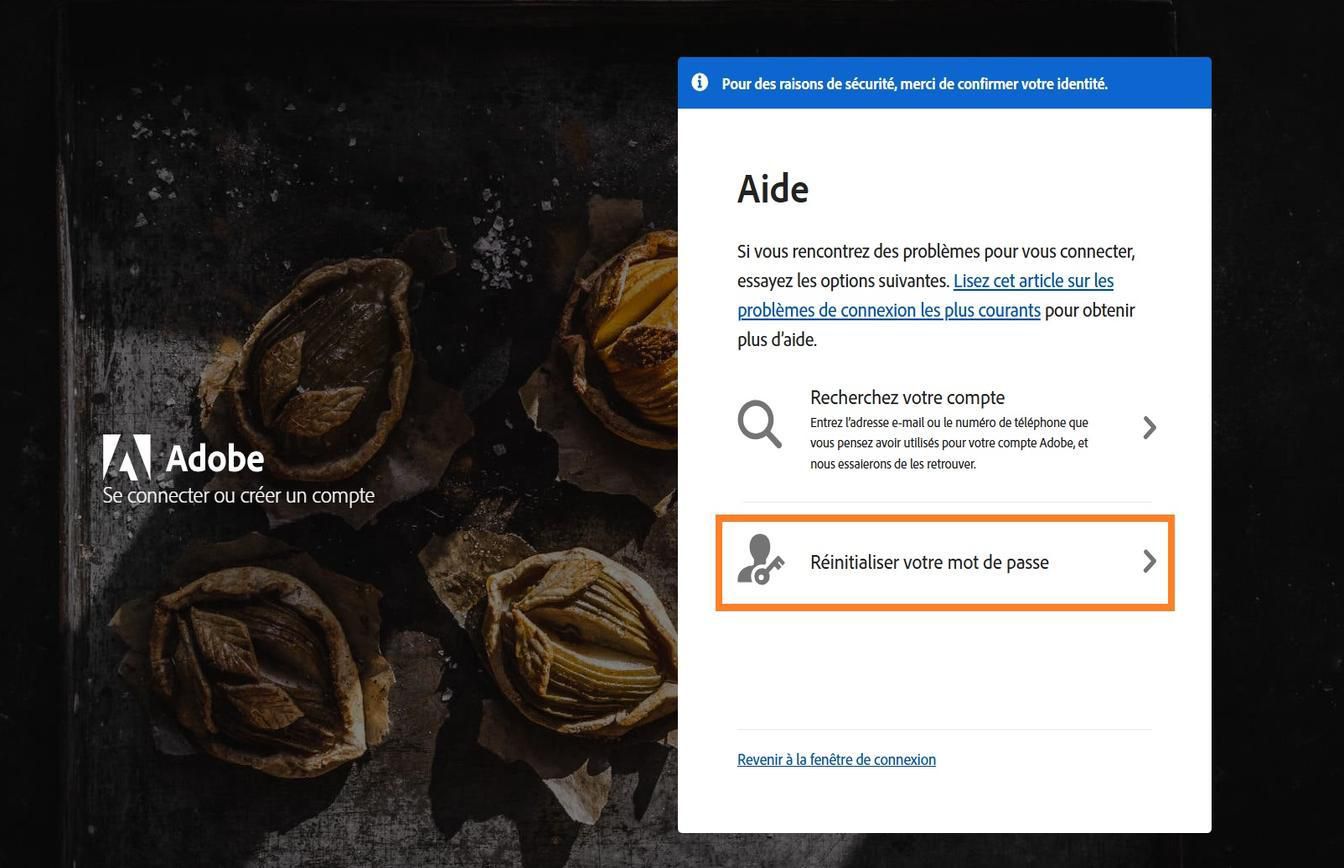Click the Rechercher votre compte option
1344x868 pixels.
tap(907, 397)
